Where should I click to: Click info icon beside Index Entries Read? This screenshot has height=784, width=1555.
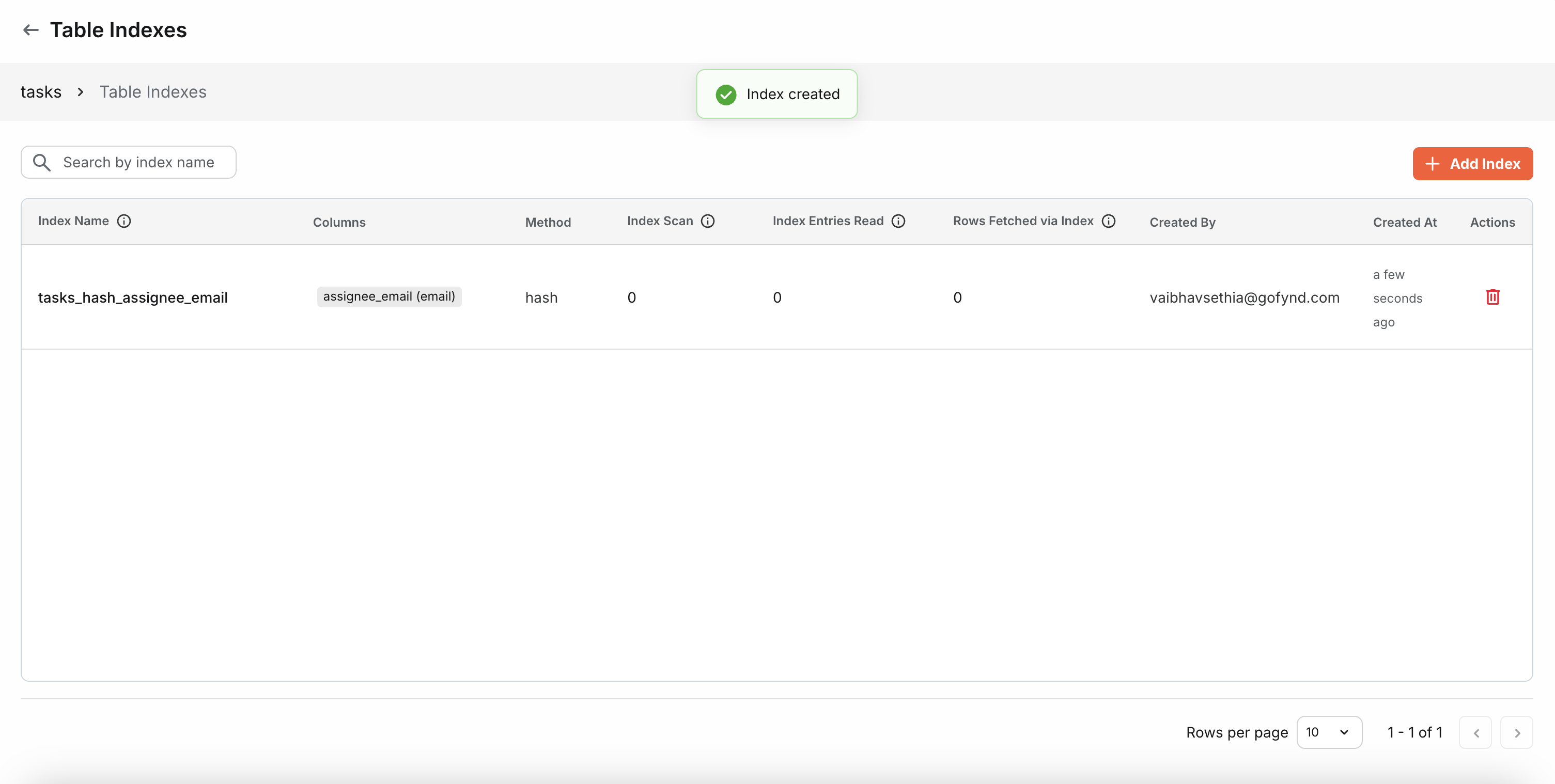[x=898, y=221]
